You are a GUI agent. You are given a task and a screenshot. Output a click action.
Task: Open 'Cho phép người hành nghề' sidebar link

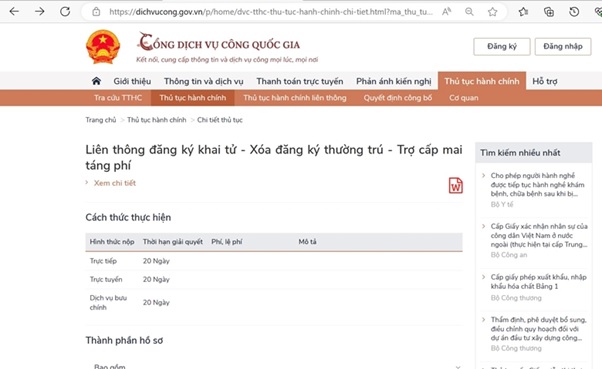tap(538, 185)
